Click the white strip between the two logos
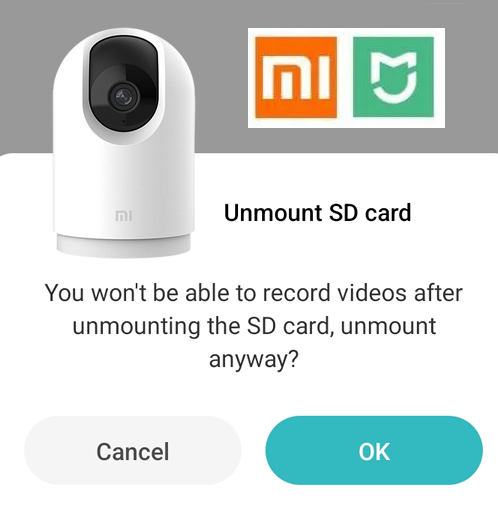 coord(345,77)
